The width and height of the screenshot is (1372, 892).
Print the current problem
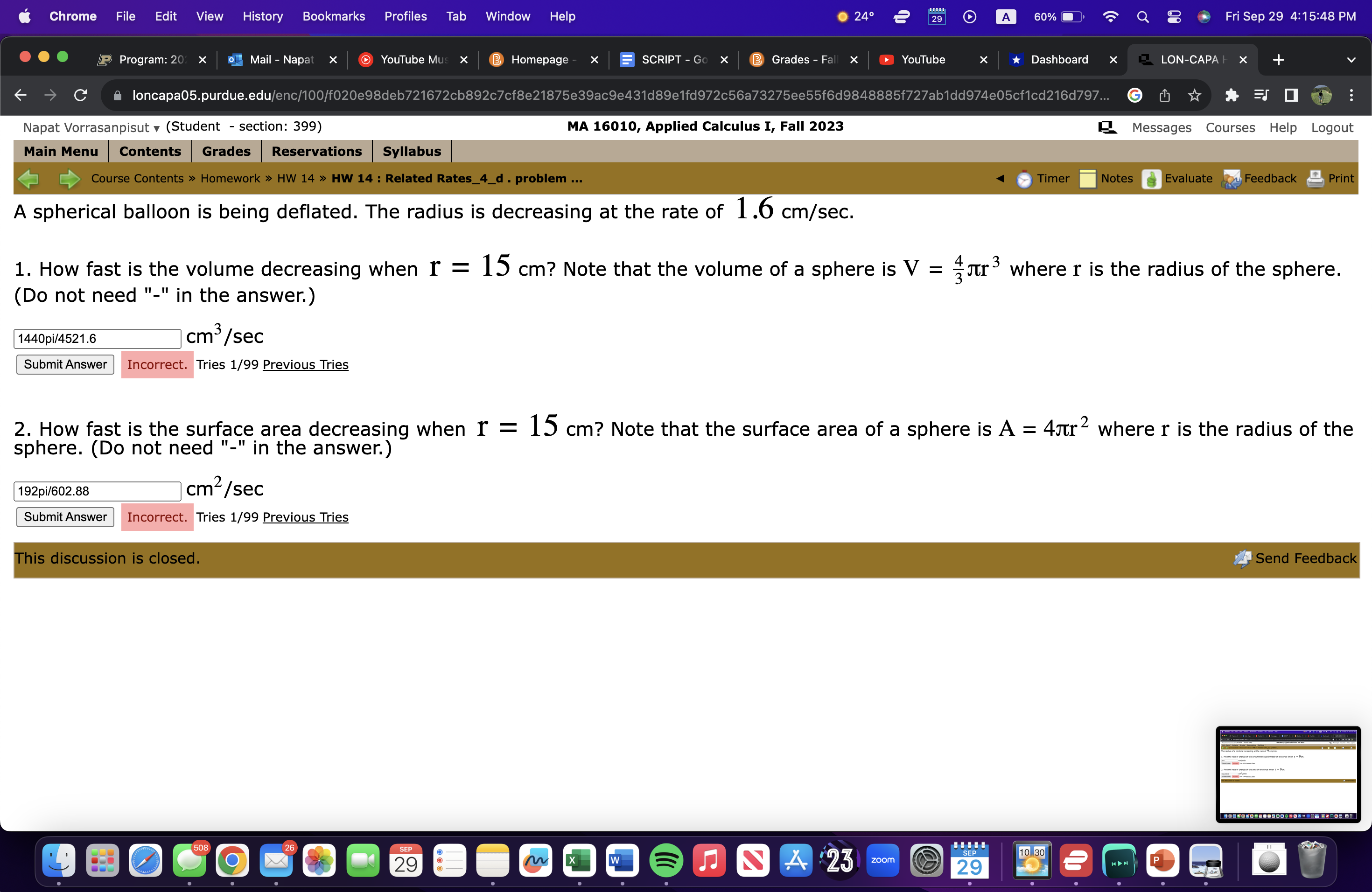coord(1342,179)
